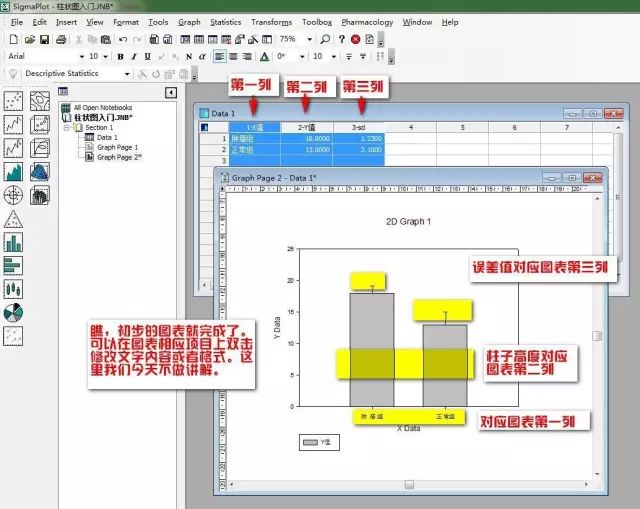Select the Vertical Bar Chart tool
This screenshot has width=640, height=509.
(x=13, y=242)
